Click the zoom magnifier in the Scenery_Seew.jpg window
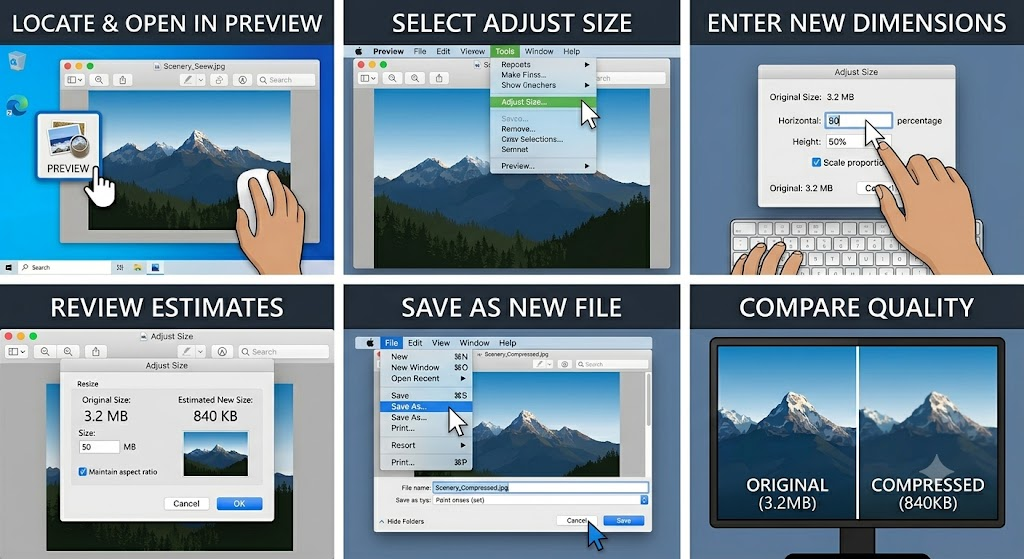This screenshot has height=559, width=1024. click(x=99, y=80)
